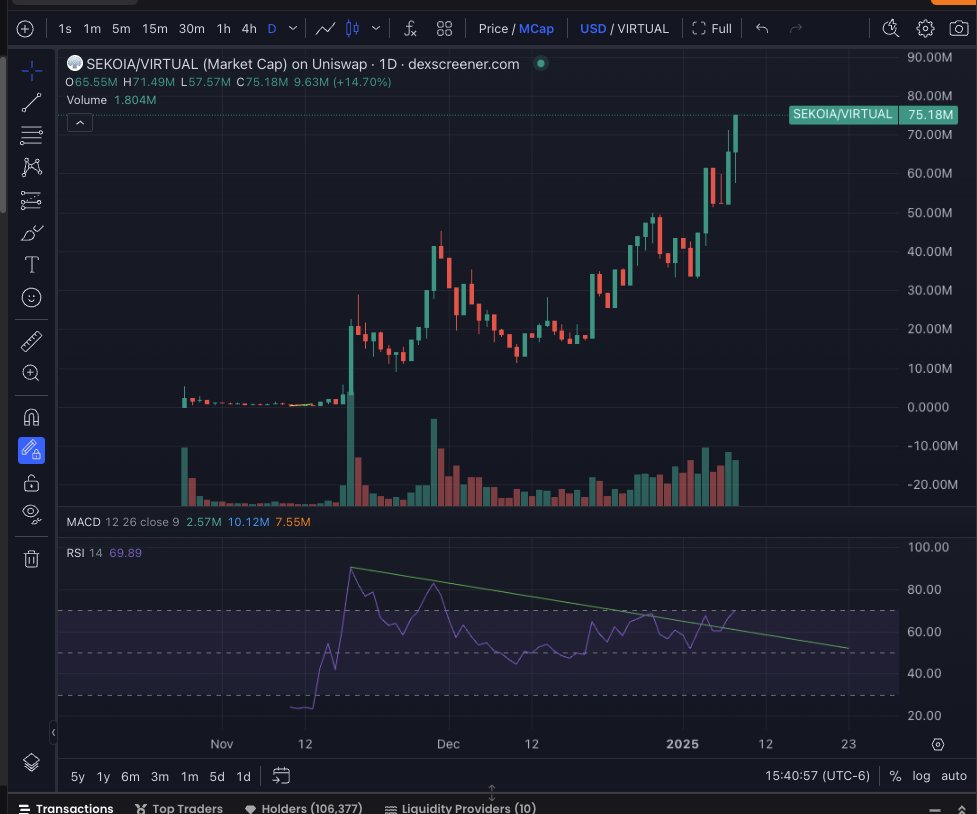Collapse the left drawing toolbar arrow
977x814 pixels.
click(x=53, y=732)
